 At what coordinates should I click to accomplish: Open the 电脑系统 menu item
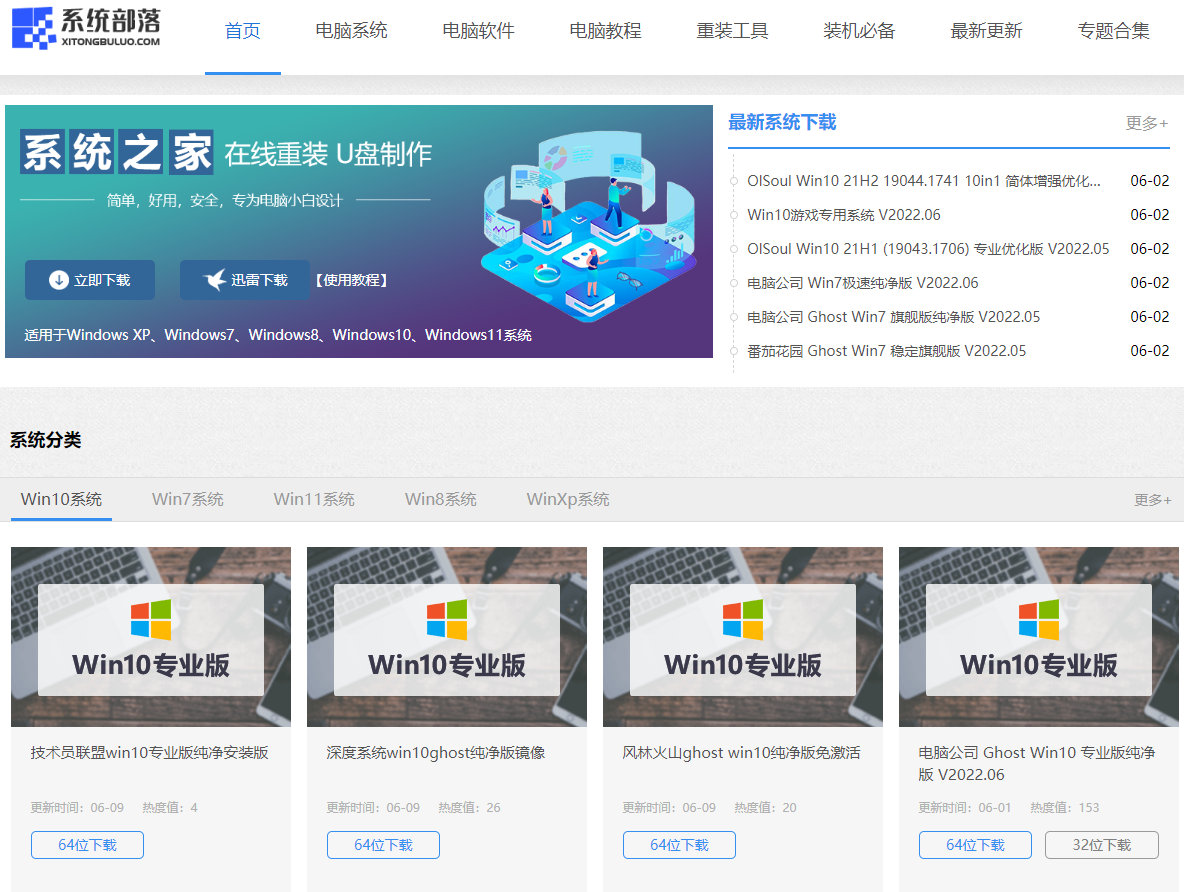coord(351,31)
